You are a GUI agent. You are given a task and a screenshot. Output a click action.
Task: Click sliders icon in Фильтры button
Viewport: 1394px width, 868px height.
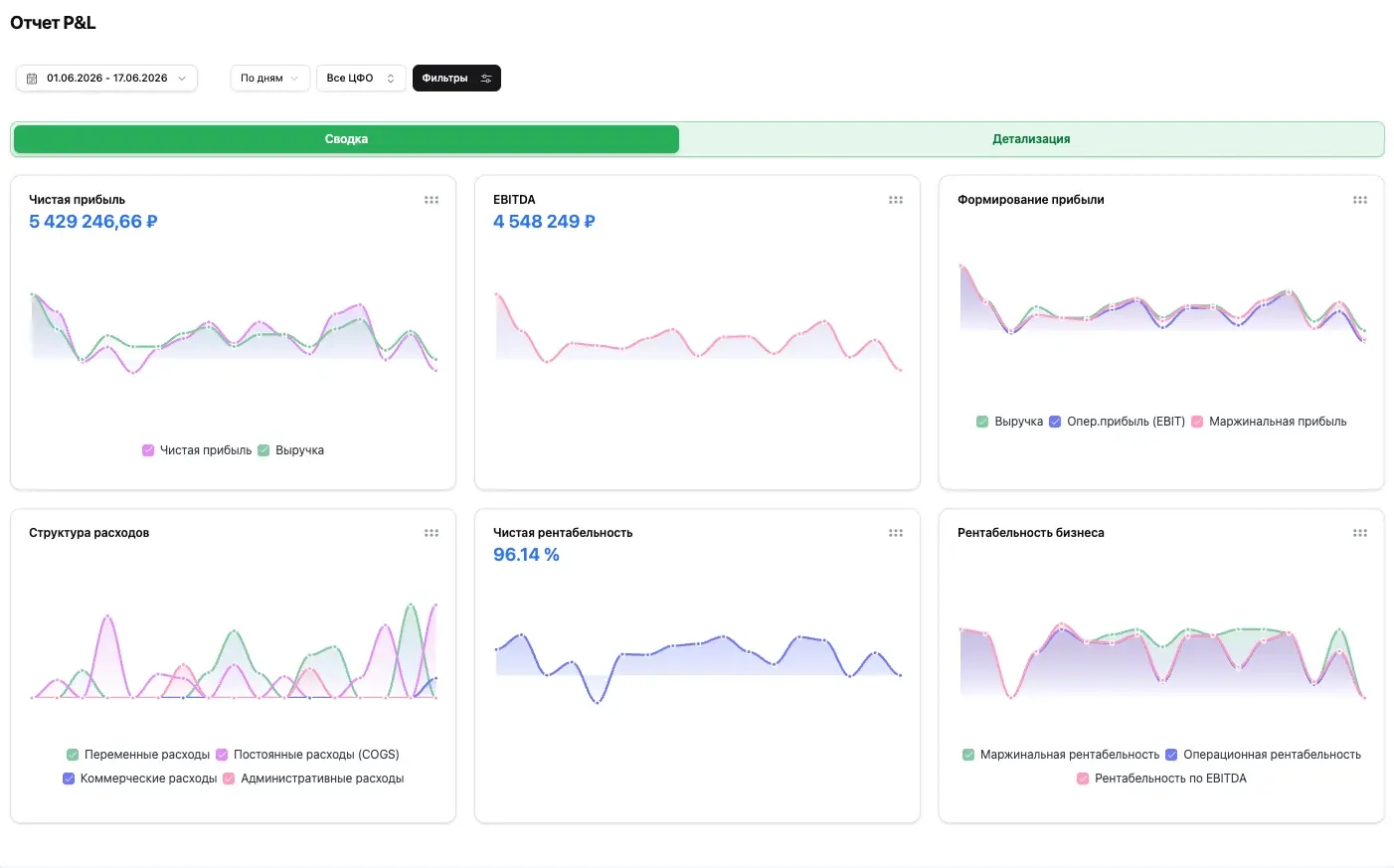(x=486, y=79)
